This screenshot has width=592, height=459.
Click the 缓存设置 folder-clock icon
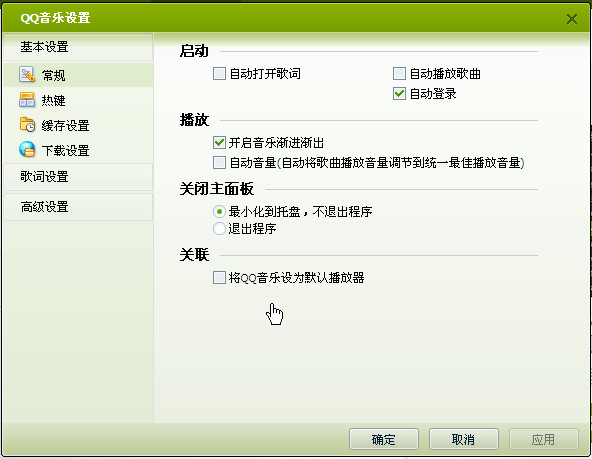coord(27,125)
